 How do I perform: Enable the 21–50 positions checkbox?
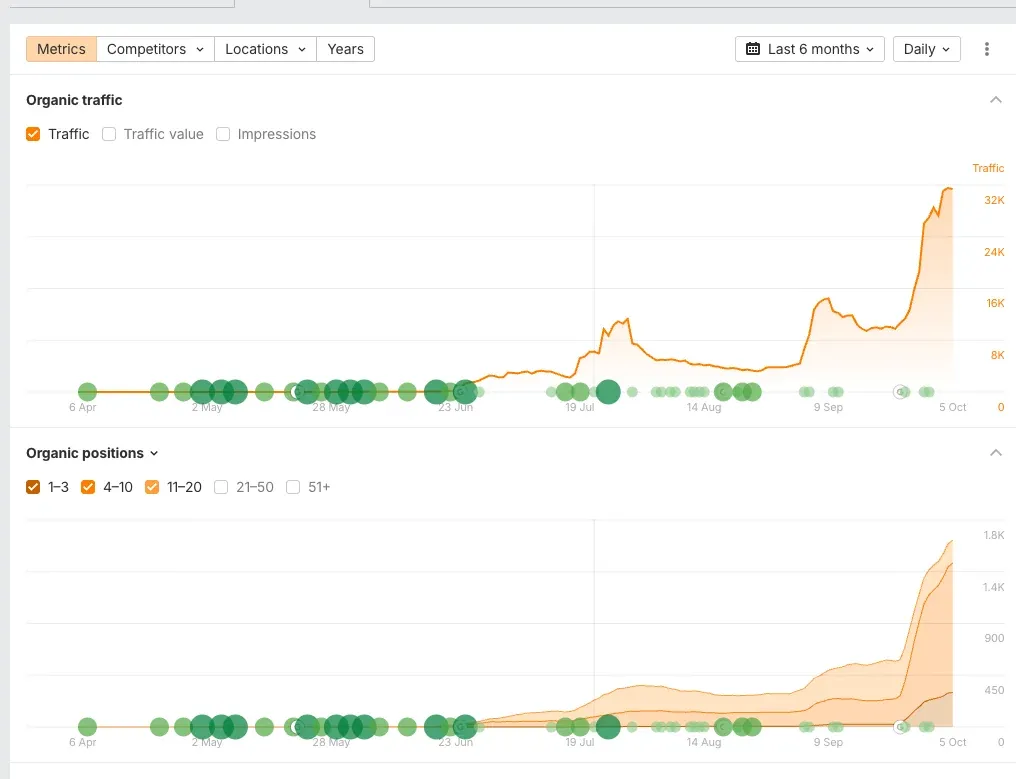coord(221,487)
